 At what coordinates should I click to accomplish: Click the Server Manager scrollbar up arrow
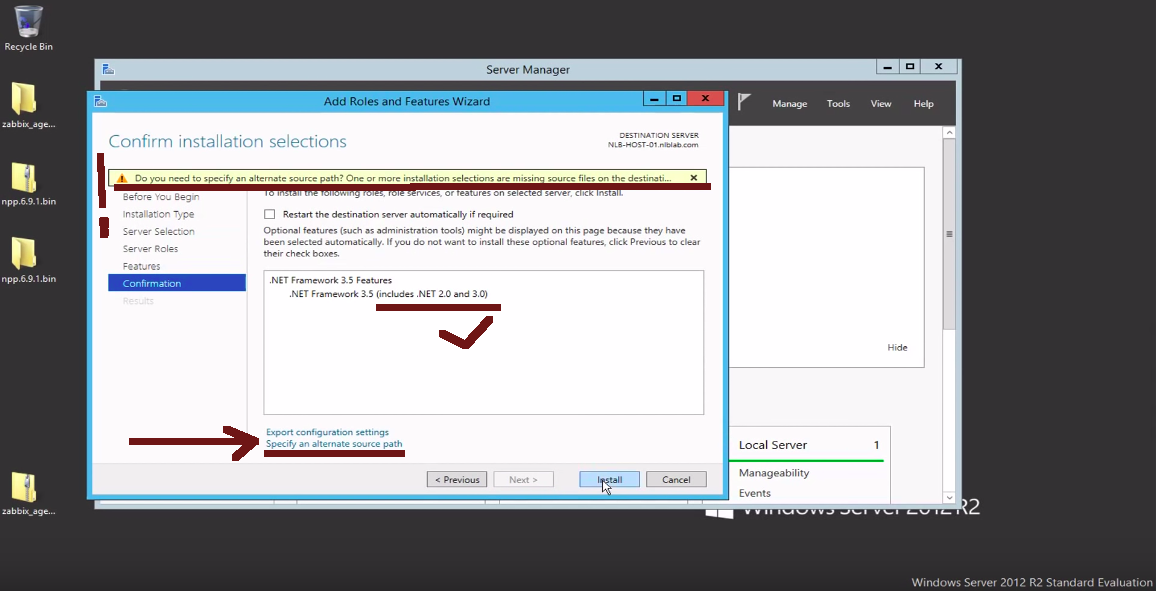(x=950, y=133)
